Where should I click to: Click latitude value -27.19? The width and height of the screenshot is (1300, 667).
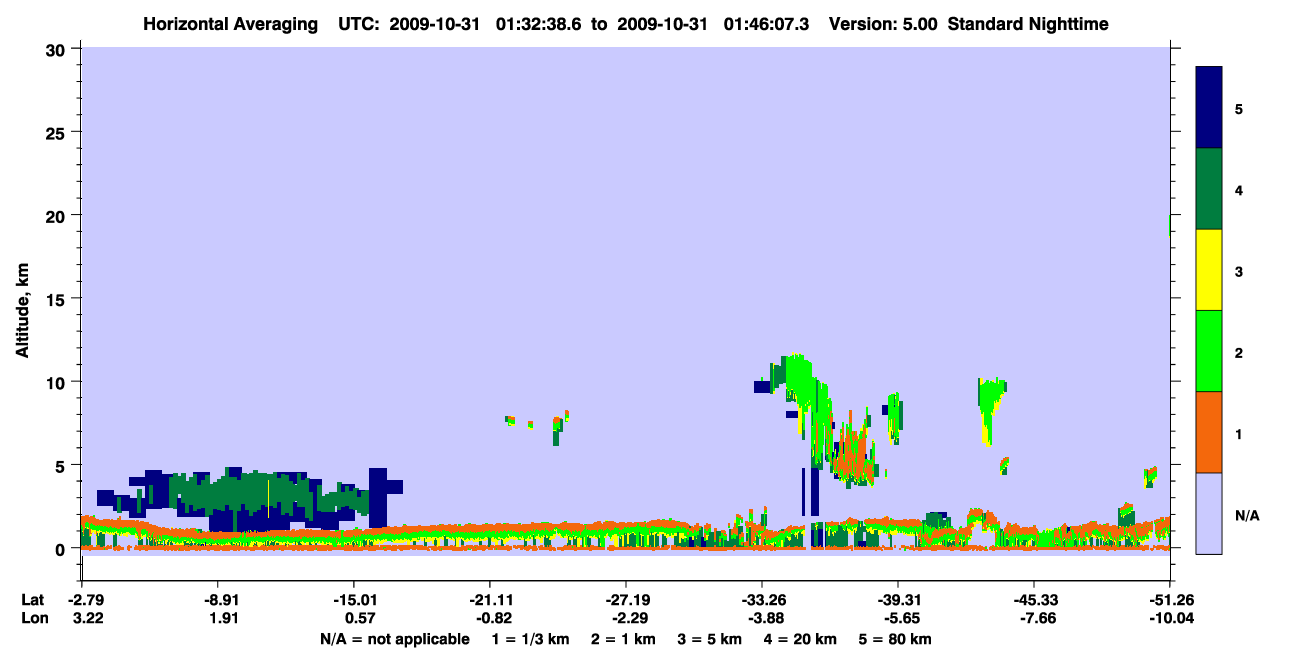(x=625, y=600)
